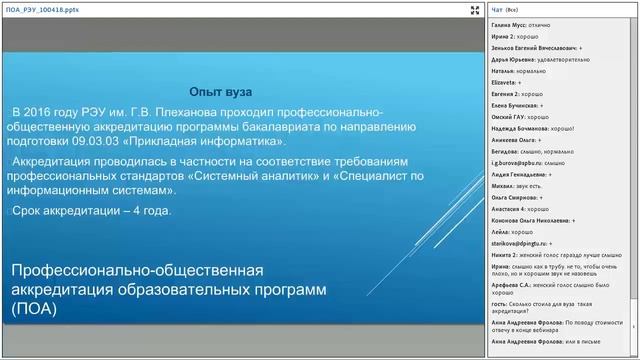Toggle fullscreen for the presentation pod

(475, 10)
